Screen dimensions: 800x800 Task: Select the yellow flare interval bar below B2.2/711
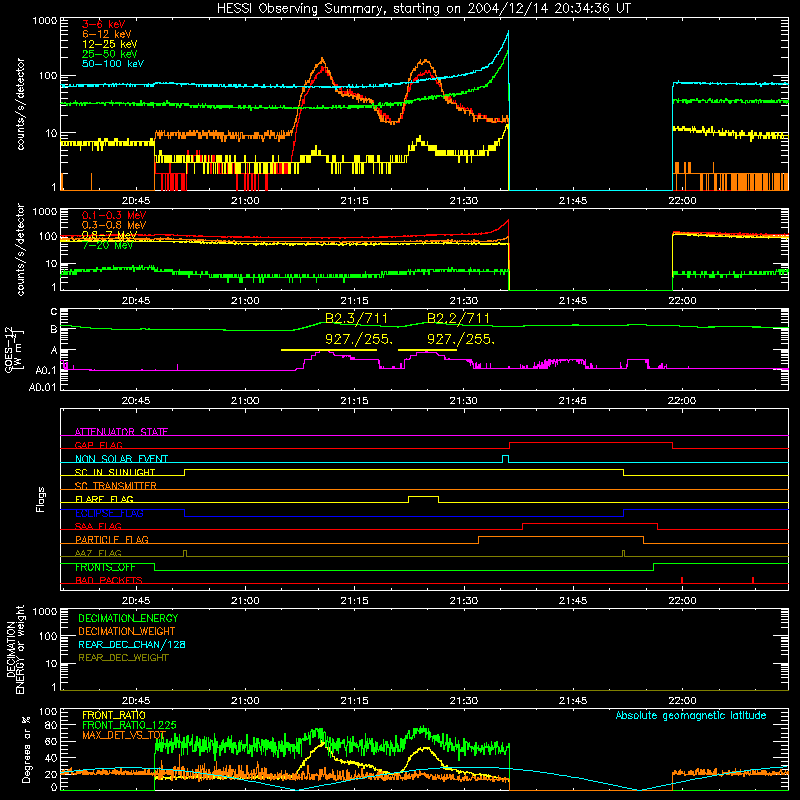tap(427, 350)
